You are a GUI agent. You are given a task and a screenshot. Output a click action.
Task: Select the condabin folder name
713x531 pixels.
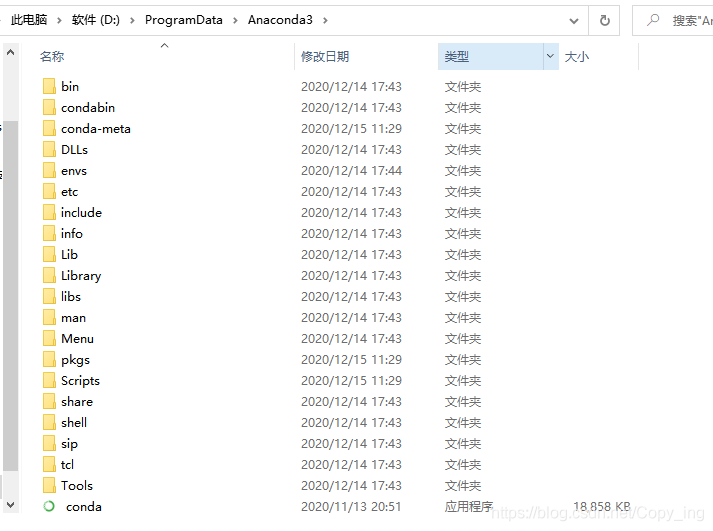(88, 107)
